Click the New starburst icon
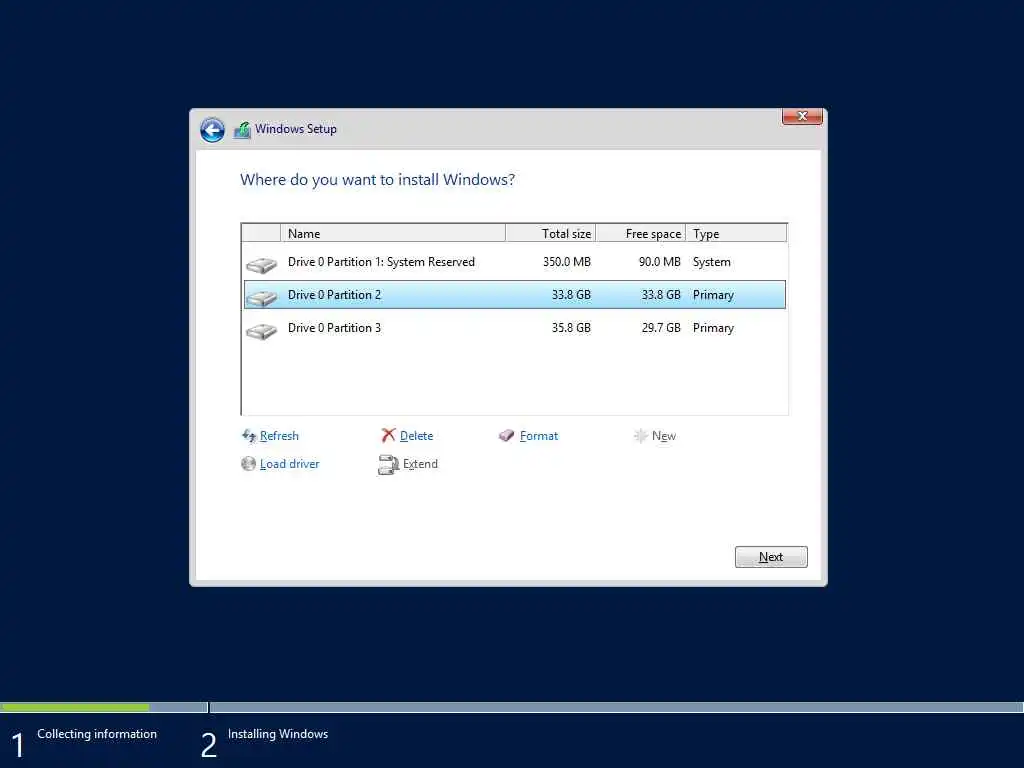Viewport: 1024px width, 768px height. pos(641,436)
